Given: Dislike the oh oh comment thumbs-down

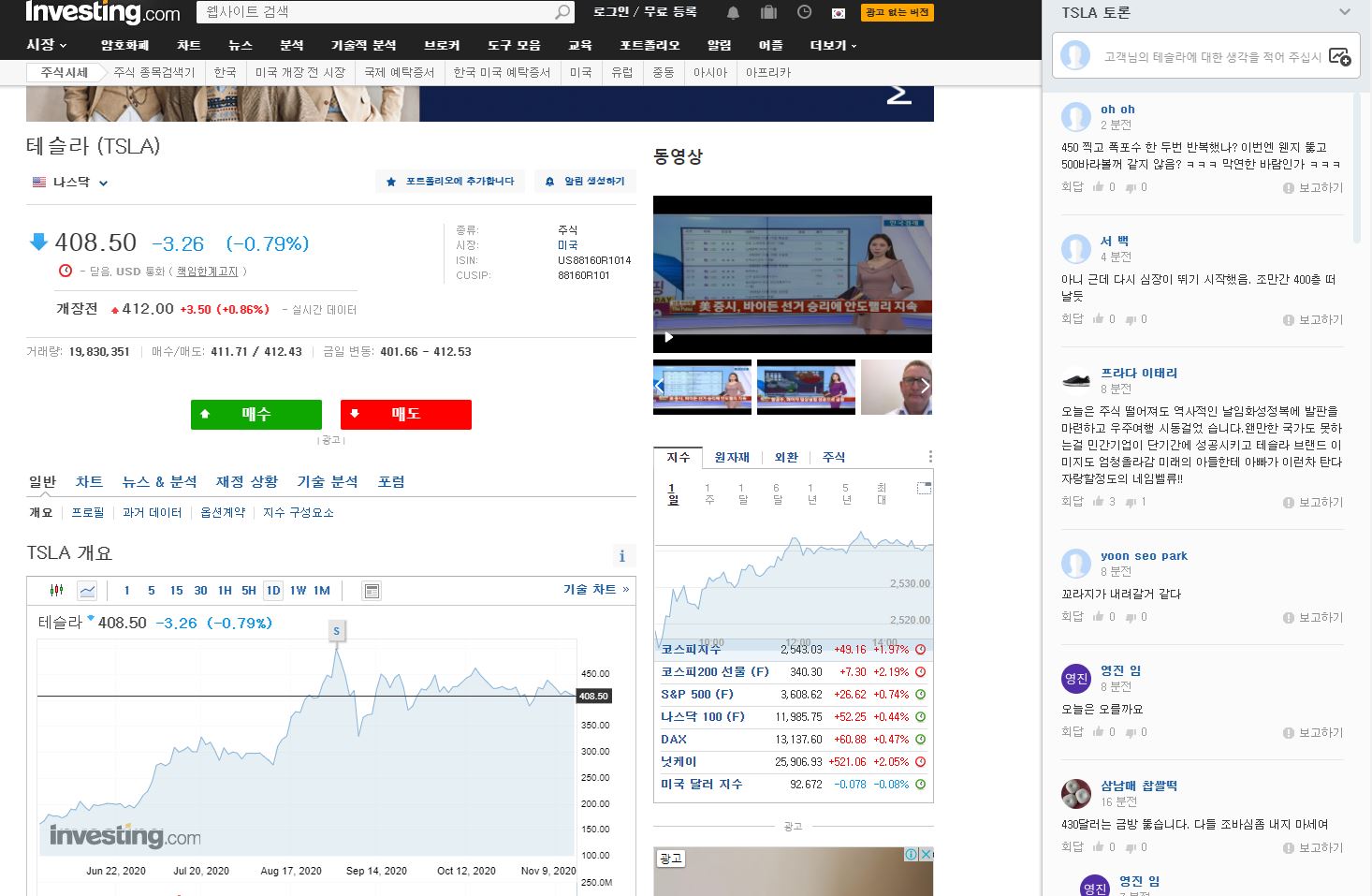Looking at the screenshot, I should 1131,188.
